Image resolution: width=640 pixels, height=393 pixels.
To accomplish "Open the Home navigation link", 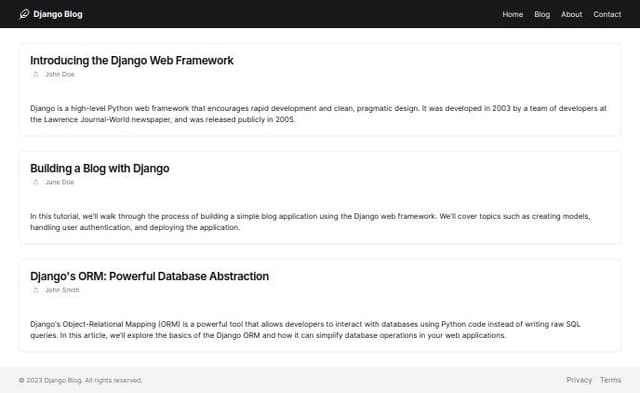I will pos(512,14).
